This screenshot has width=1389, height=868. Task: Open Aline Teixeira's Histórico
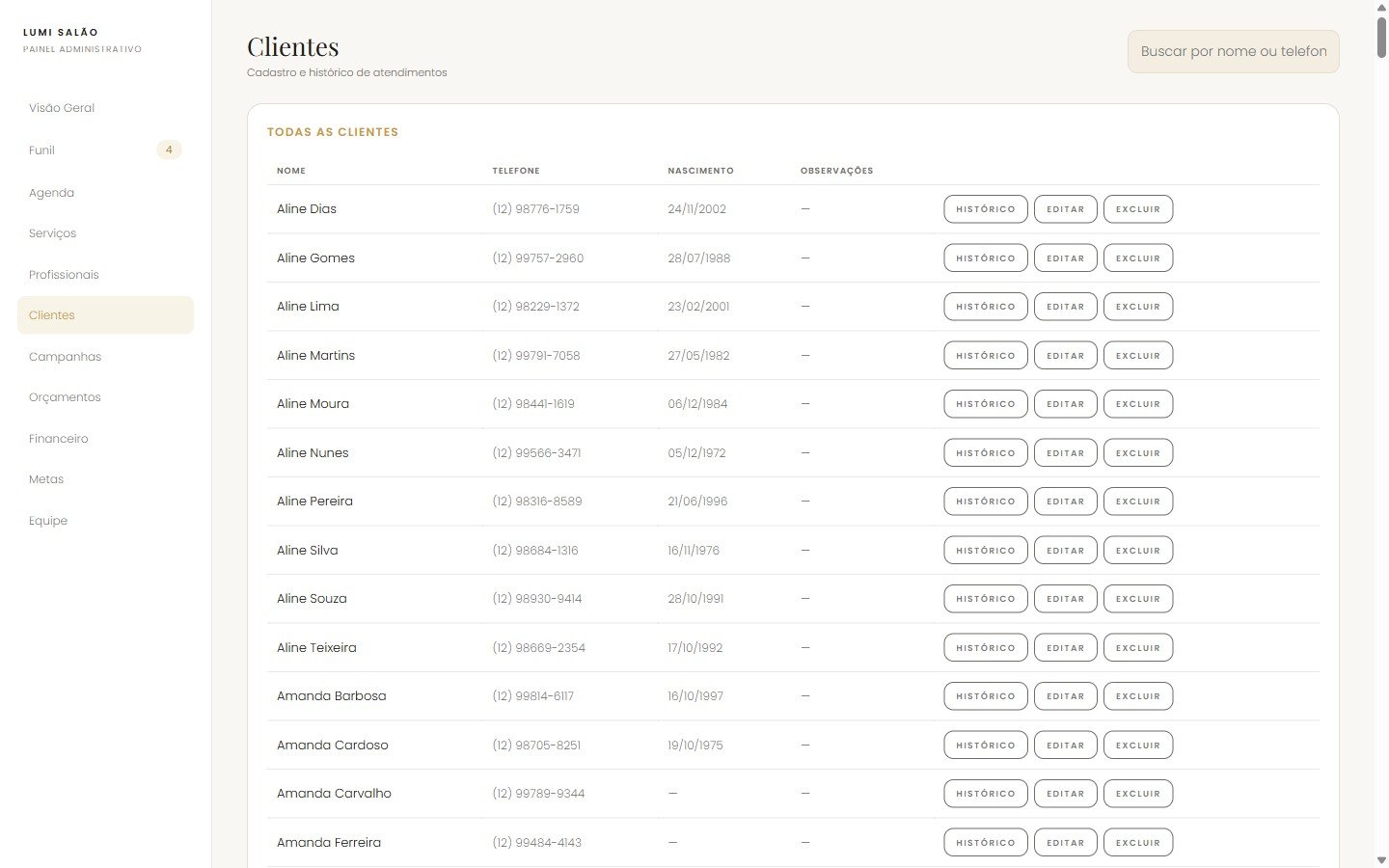[986, 648]
